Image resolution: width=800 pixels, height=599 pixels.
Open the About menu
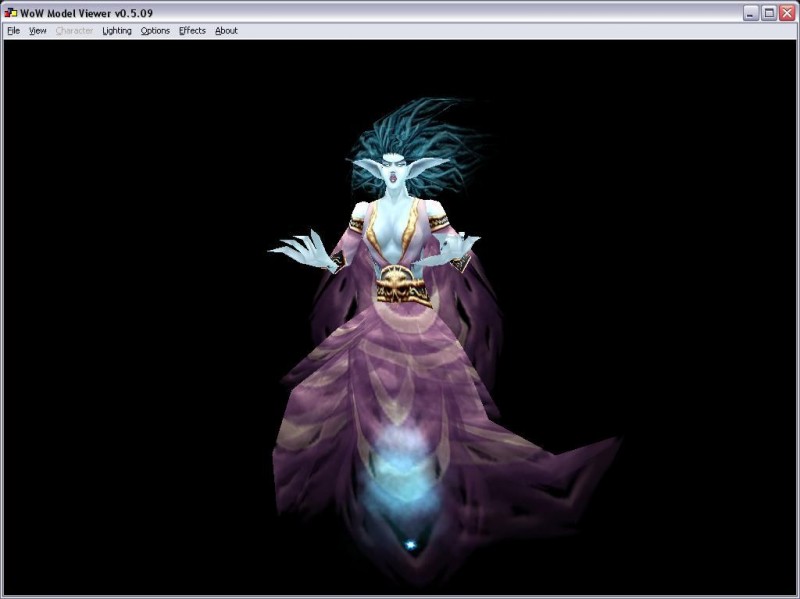(226, 31)
